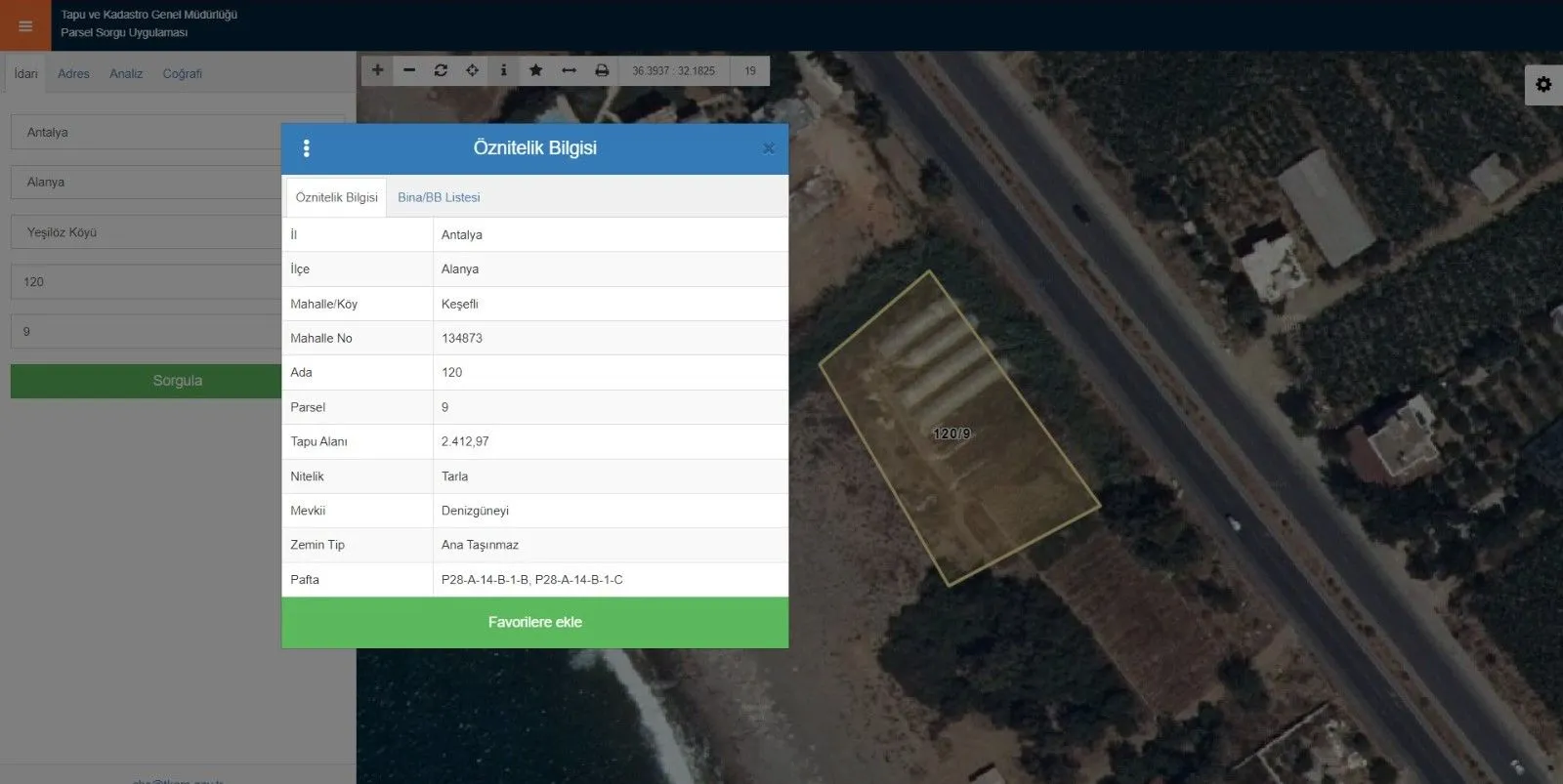Click the Favorilere ekle button
This screenshot has height=784, width=1563.
[535, 623]
